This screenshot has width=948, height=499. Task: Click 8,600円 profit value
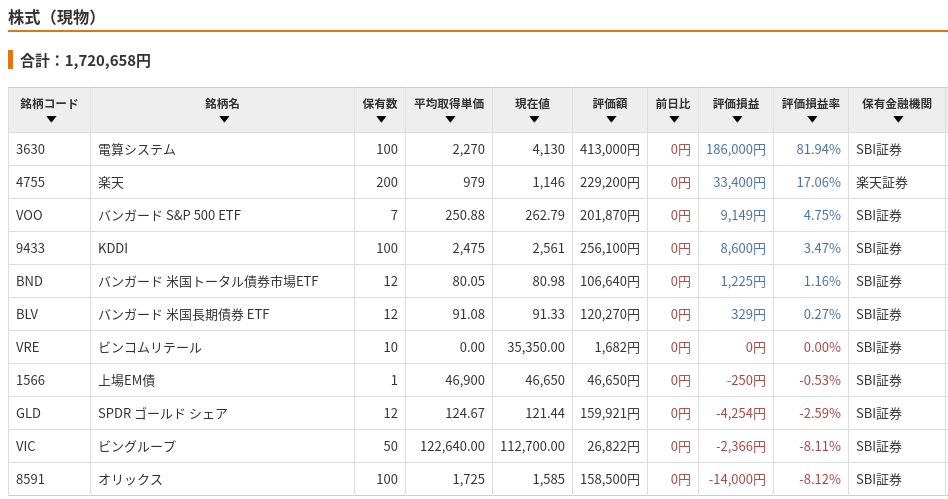[742, 248]
